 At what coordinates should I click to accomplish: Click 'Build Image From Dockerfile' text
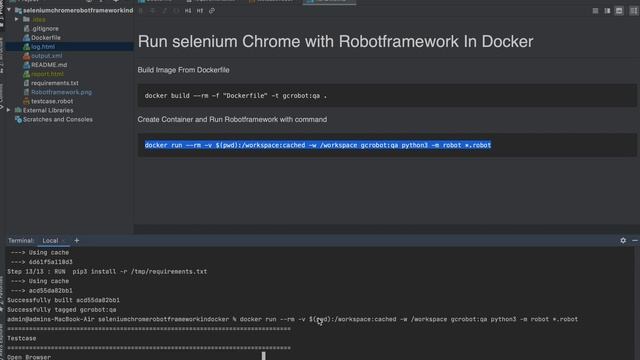[183, 70]
